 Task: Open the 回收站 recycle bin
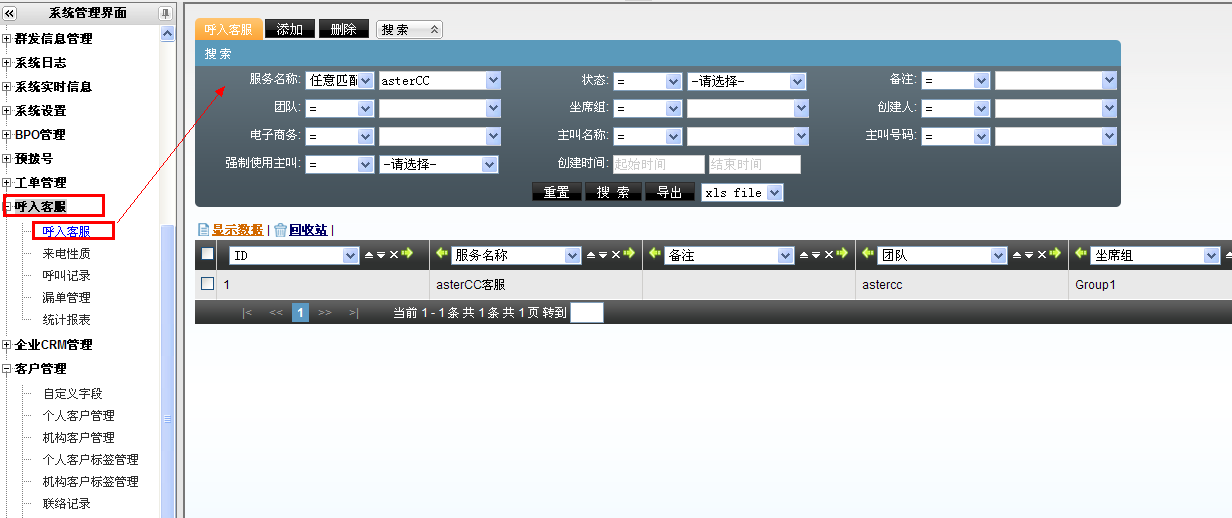308,230
